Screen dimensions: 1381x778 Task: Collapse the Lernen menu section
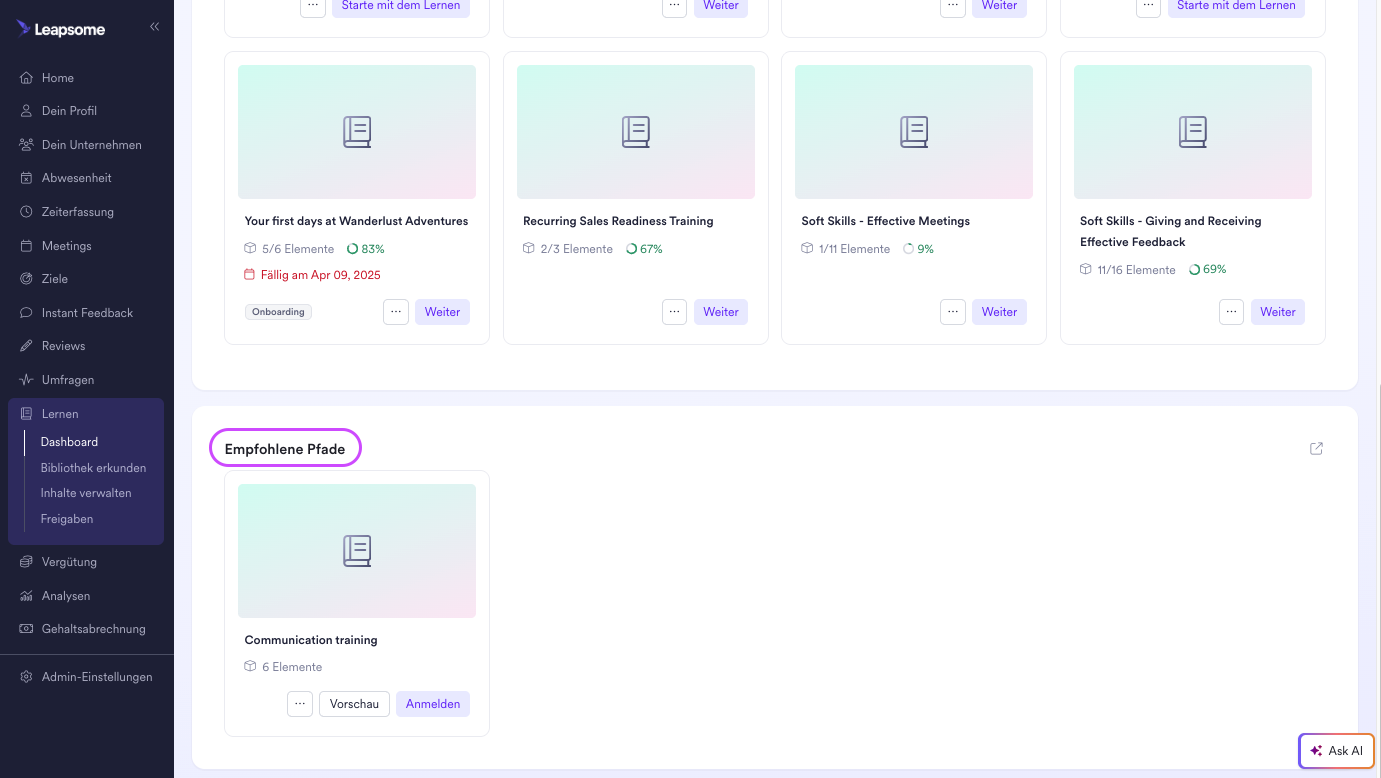(x=60, y=414)
